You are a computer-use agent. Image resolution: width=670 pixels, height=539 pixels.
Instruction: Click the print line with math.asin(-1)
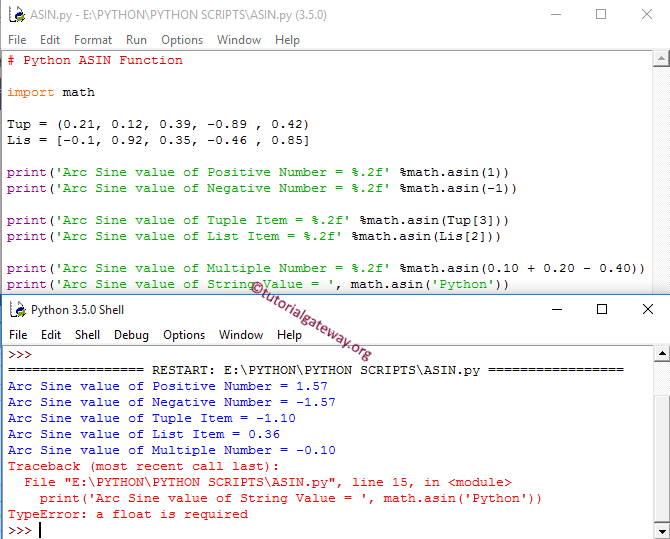click(262, 189)
